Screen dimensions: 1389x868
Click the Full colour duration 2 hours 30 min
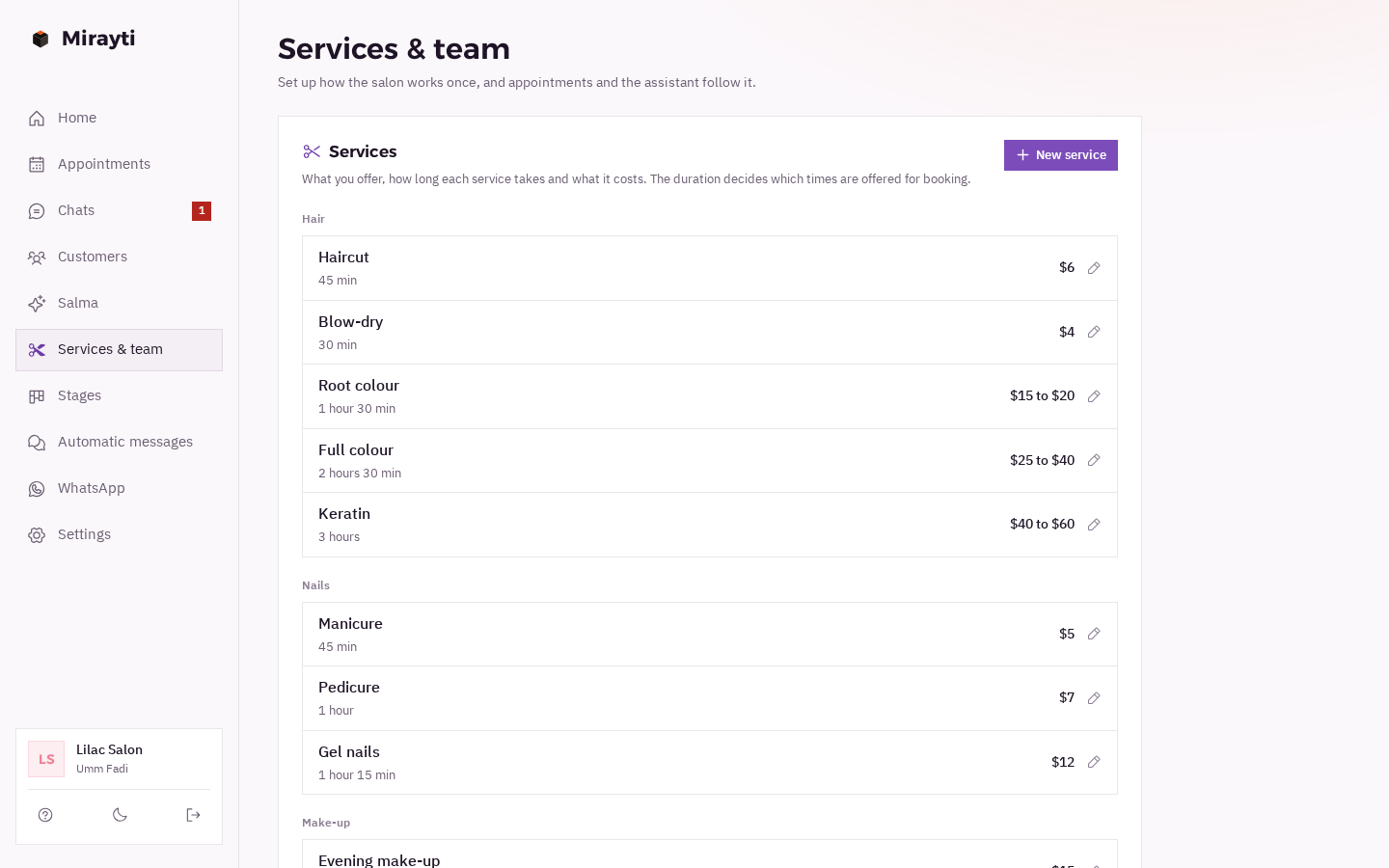(x=360, y=474)
